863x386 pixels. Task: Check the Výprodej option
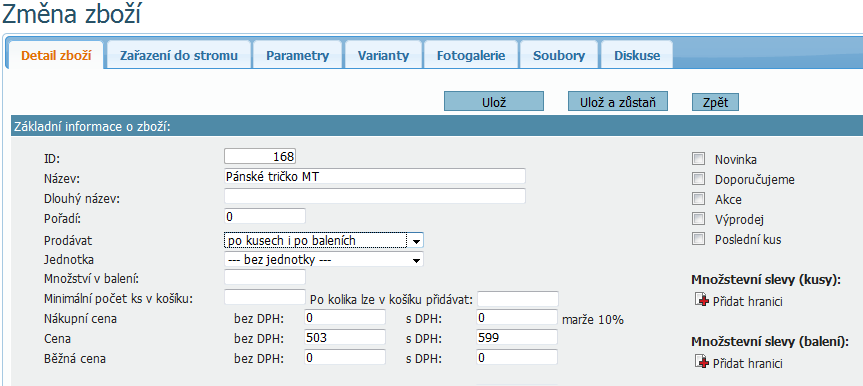(698, 219)
